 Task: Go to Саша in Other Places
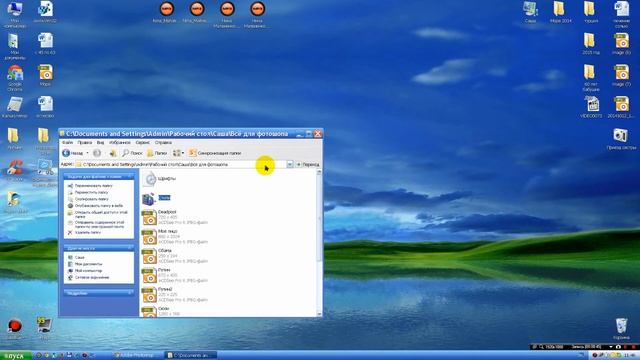coord(79,258)
